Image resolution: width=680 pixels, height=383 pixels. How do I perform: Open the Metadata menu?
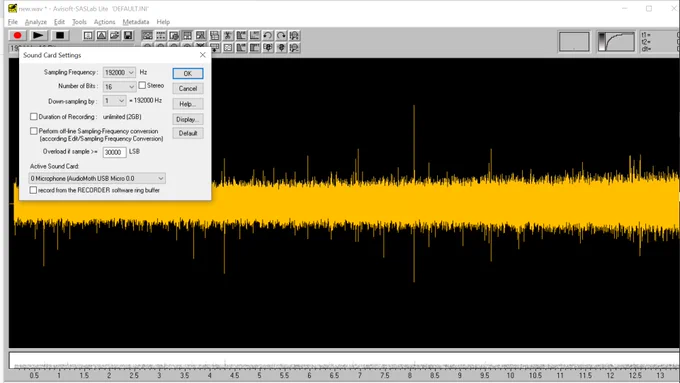pos(136,22)
